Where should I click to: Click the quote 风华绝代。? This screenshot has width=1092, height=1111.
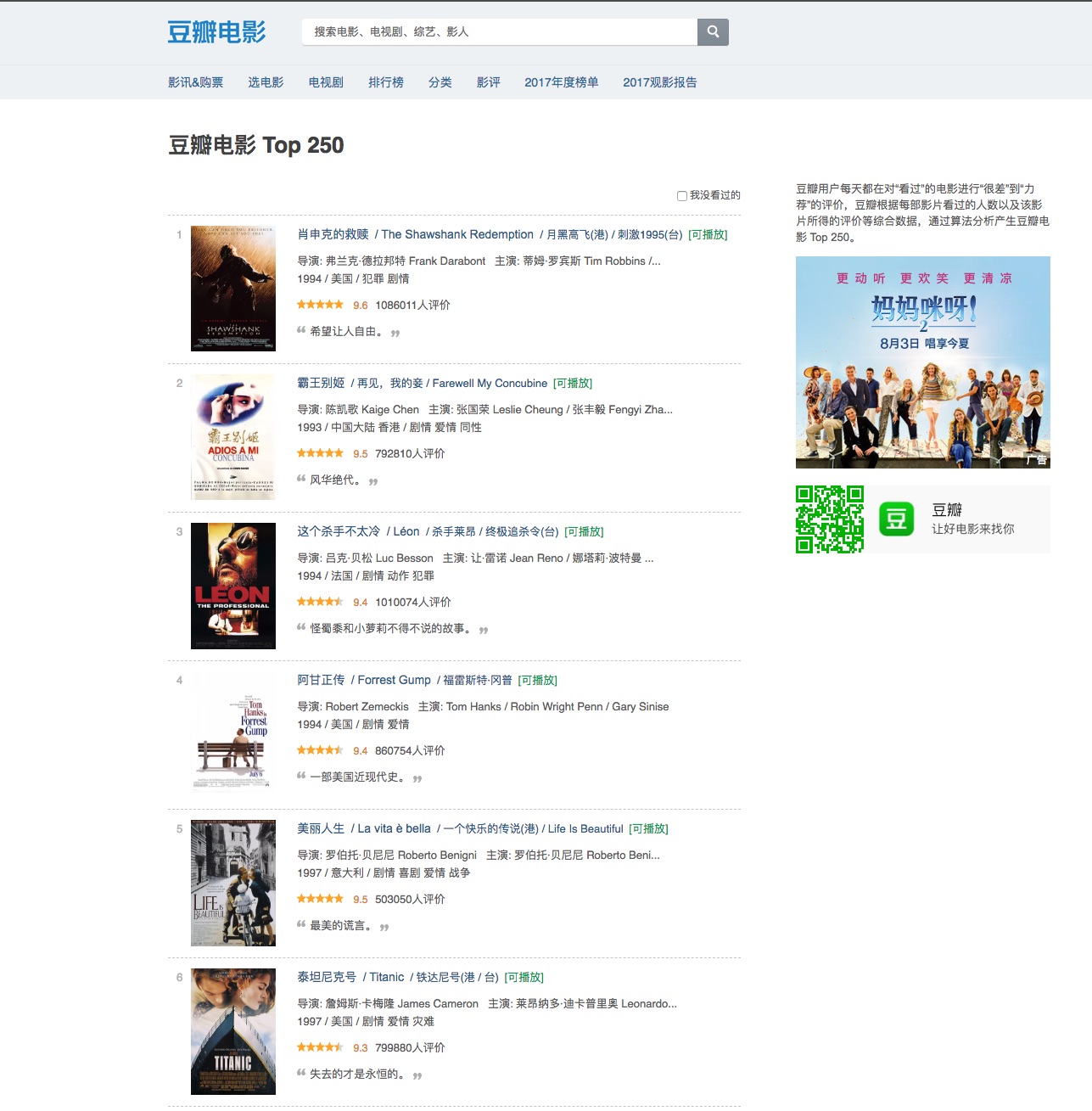pyautogui.click(x=338, y=480)
